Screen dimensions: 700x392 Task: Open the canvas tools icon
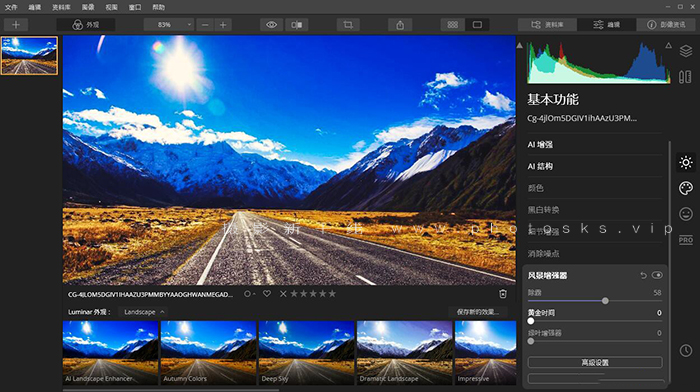point(685,77)
